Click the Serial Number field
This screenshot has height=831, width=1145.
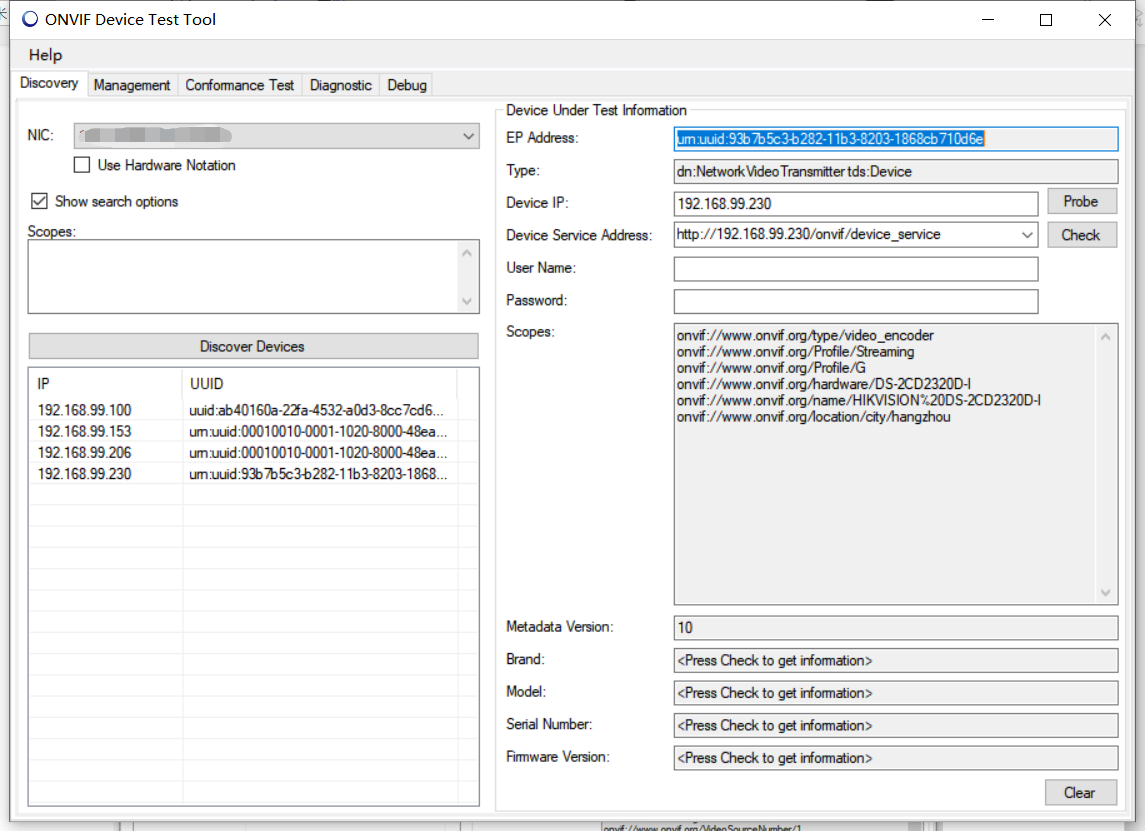click(x=895, y=725)
